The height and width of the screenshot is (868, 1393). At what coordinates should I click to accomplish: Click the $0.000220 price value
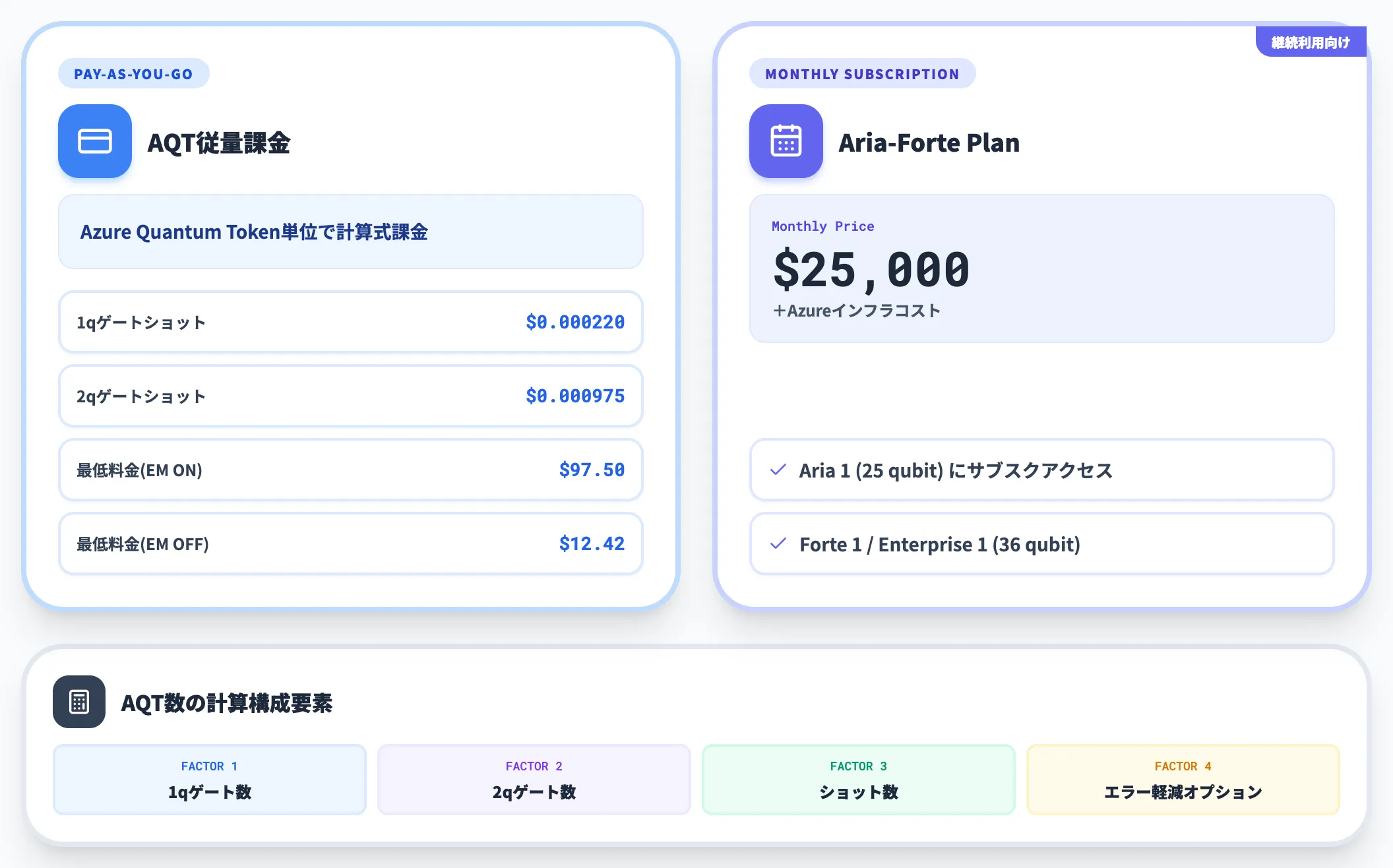[575, 322]
